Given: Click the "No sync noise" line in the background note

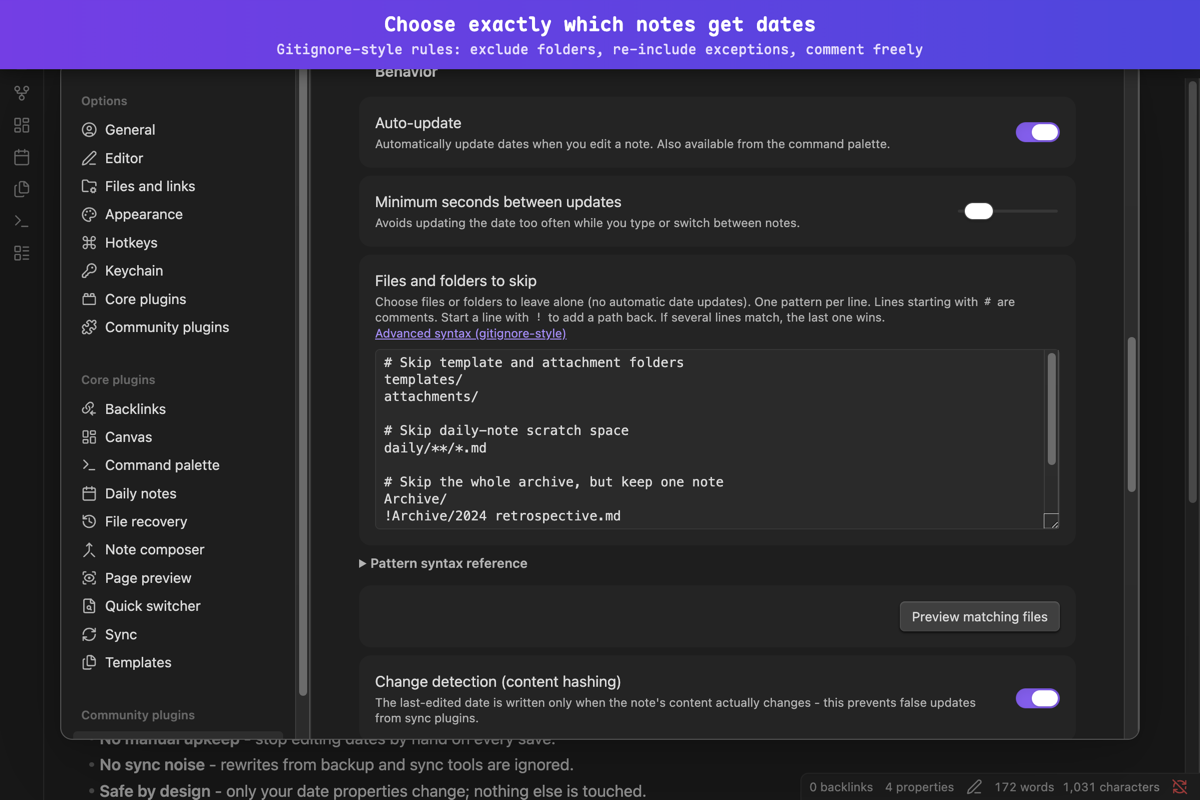Looking at the screenshot, I should tap(336, 765).
